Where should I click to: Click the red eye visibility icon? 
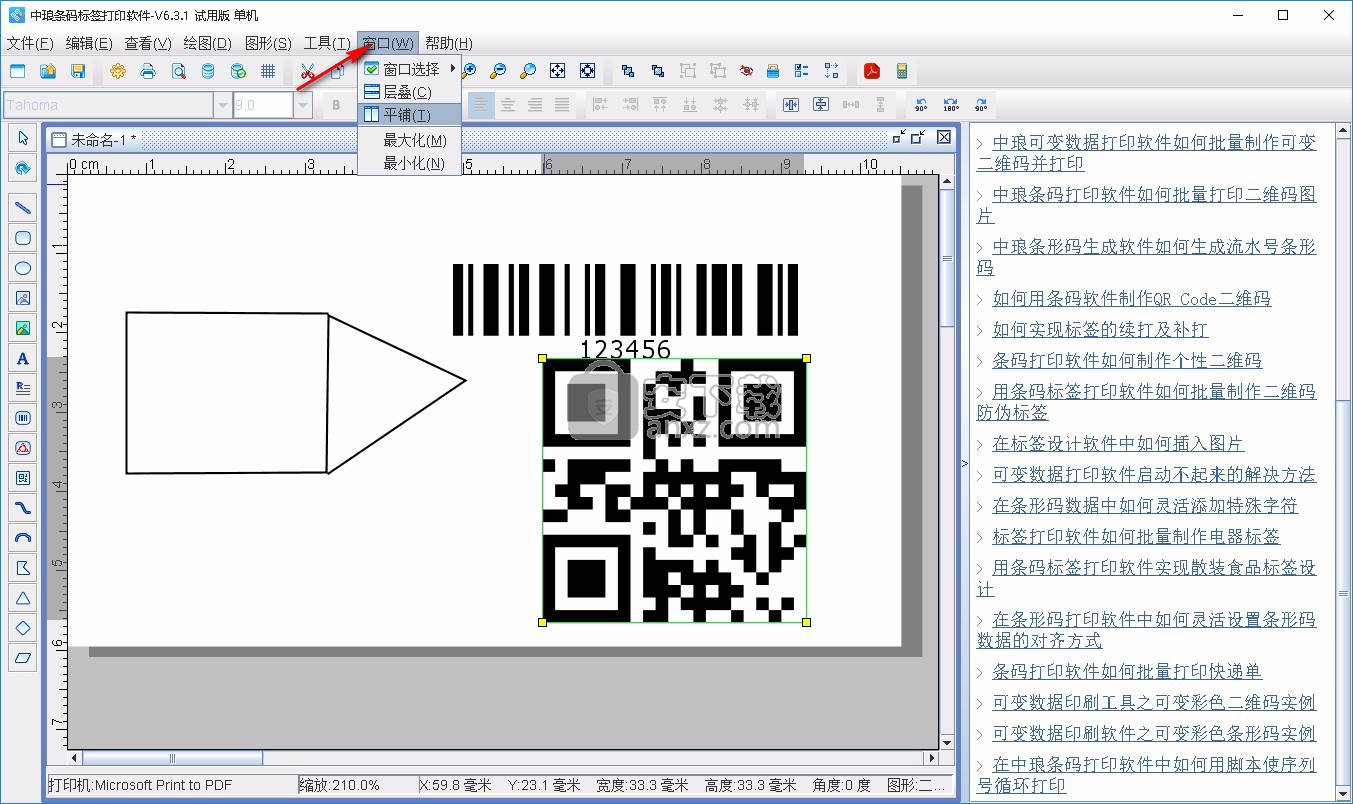[746, 71]
